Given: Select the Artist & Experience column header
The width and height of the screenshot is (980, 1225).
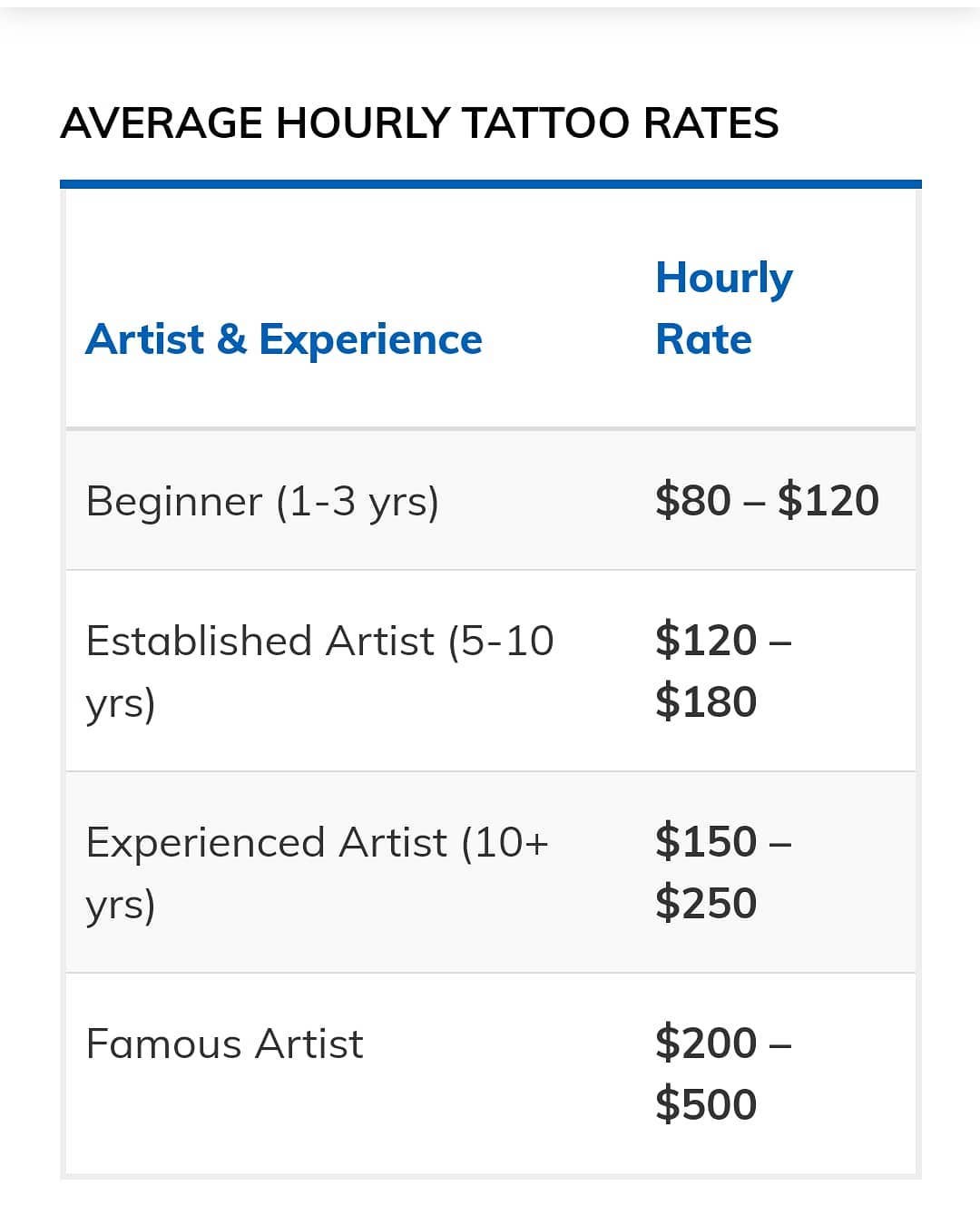Looking at the screenshot, I should (x=283, y=339).
